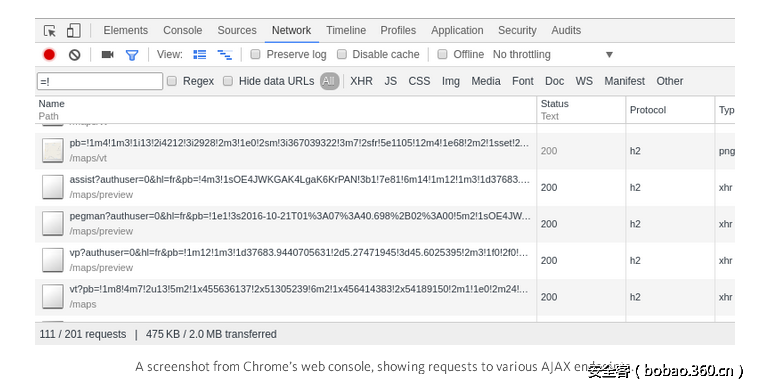Click the xhr type of the vp request
758x389 pixels.
click(725, 260)
